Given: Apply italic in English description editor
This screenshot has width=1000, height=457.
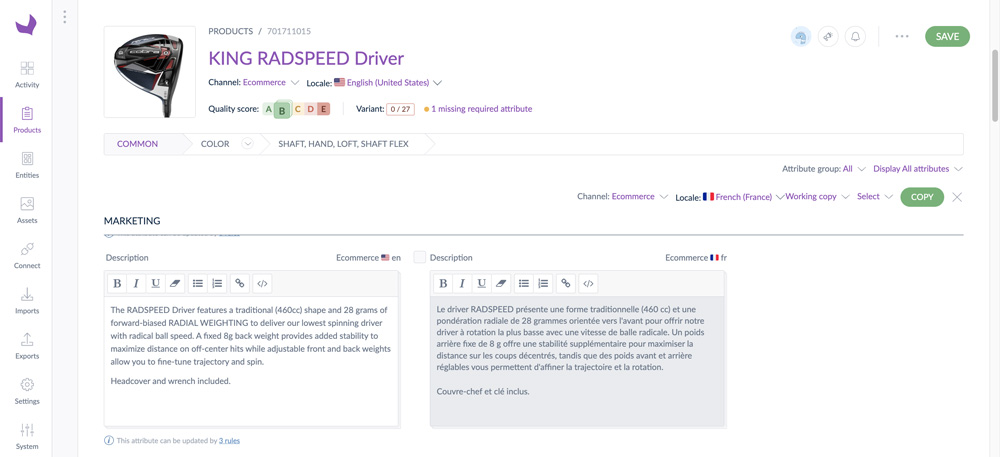Looking at the screenshot, I should [136, 283].
